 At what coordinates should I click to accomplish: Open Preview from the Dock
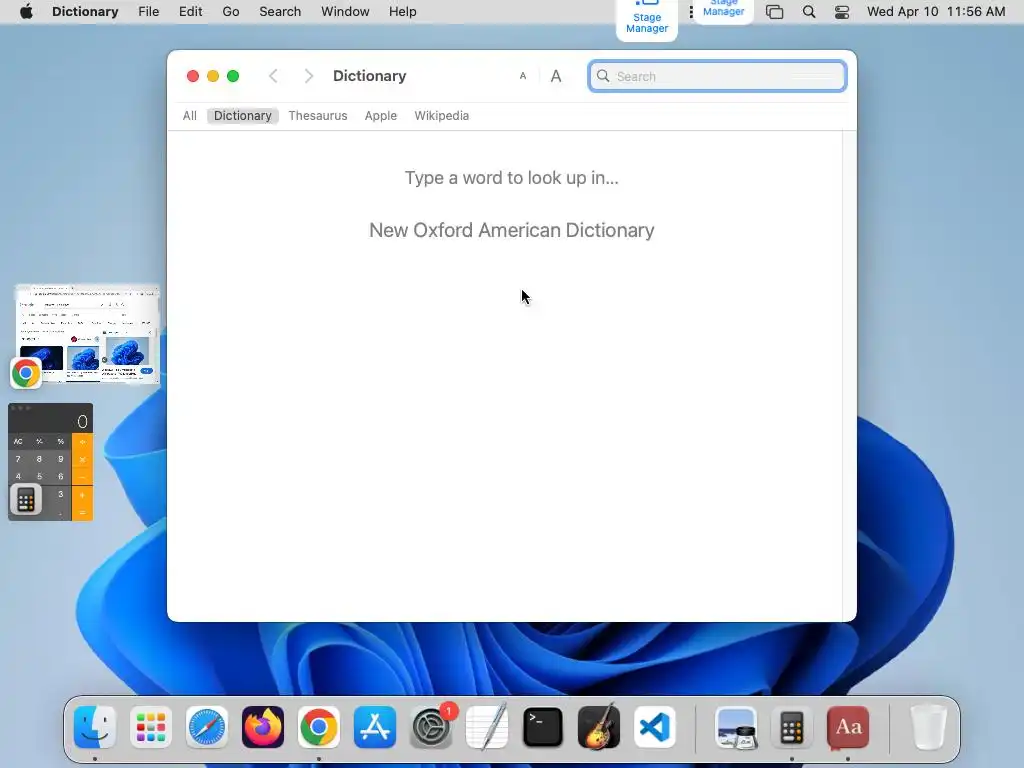[736, 727]
